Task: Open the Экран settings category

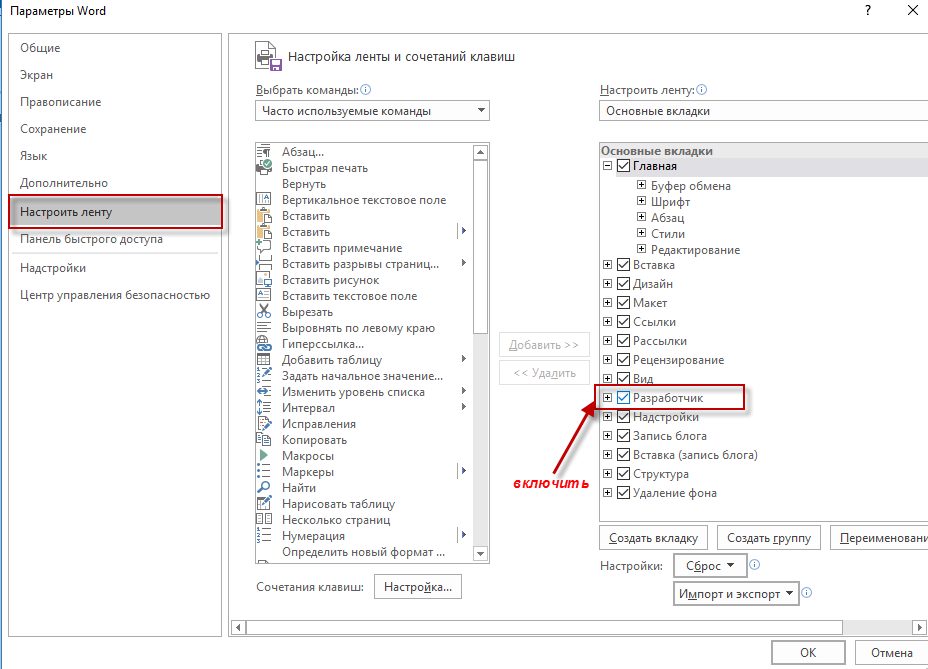Action: [115, 75]
